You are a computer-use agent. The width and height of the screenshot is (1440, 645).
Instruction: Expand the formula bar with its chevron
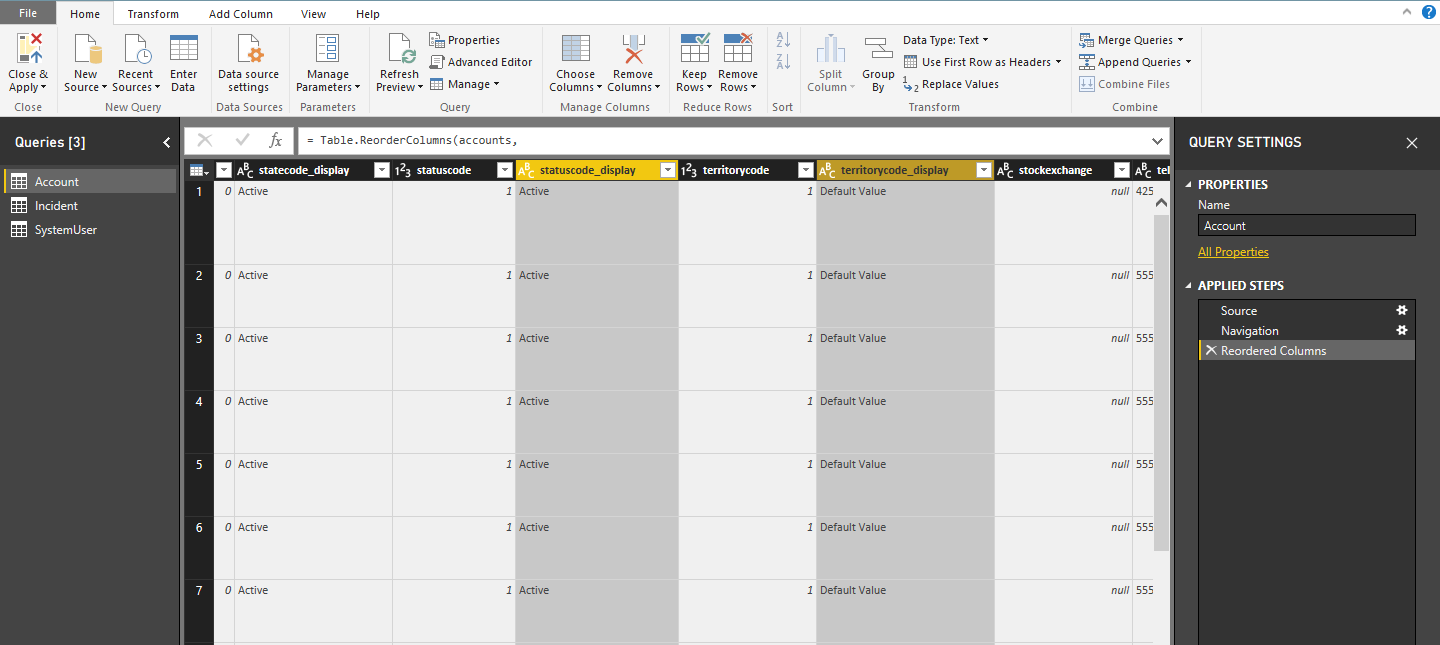(x=1158, y=140)
